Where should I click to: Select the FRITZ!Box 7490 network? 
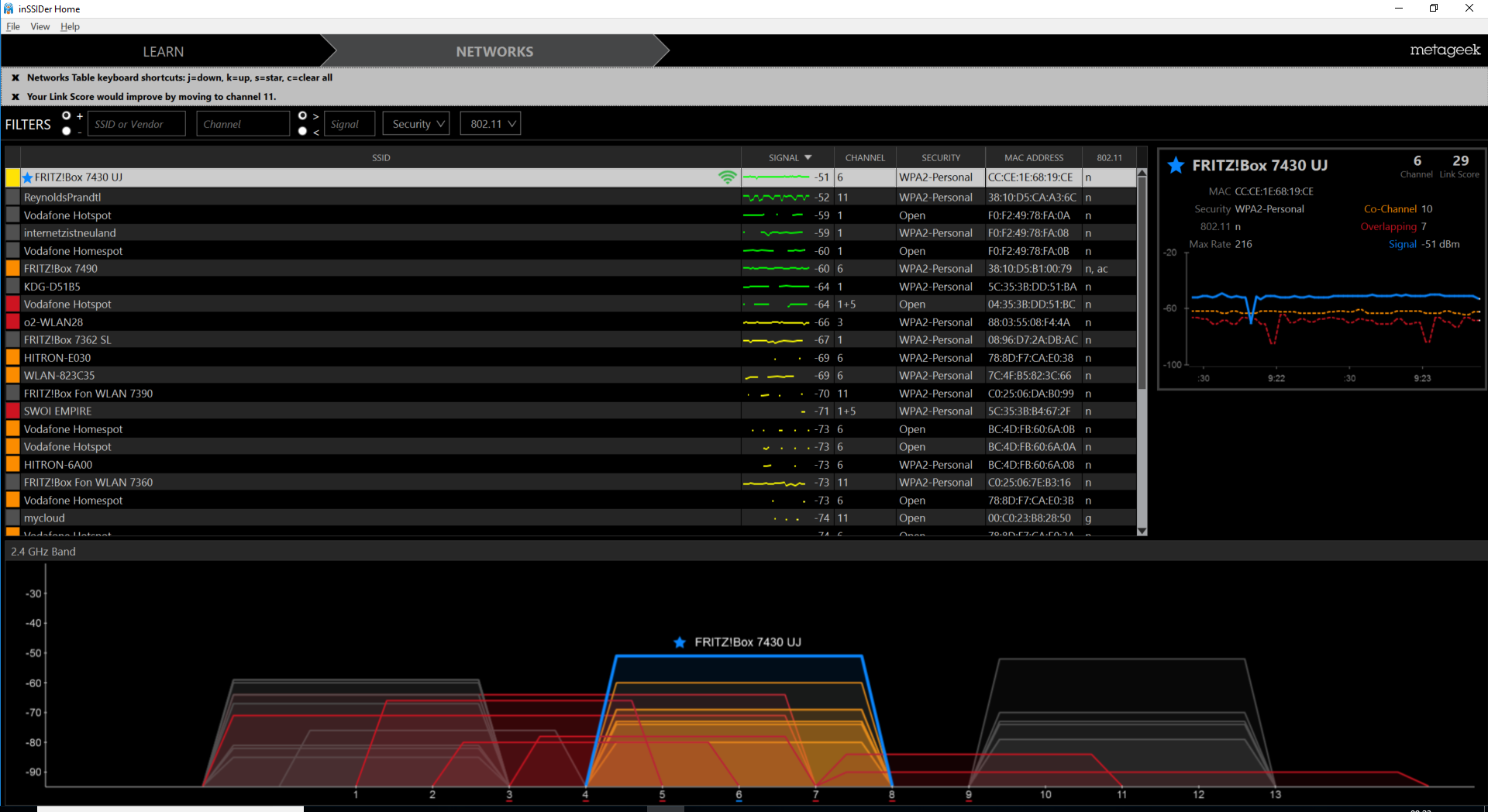pyautogui.click(x=570, y=269)
